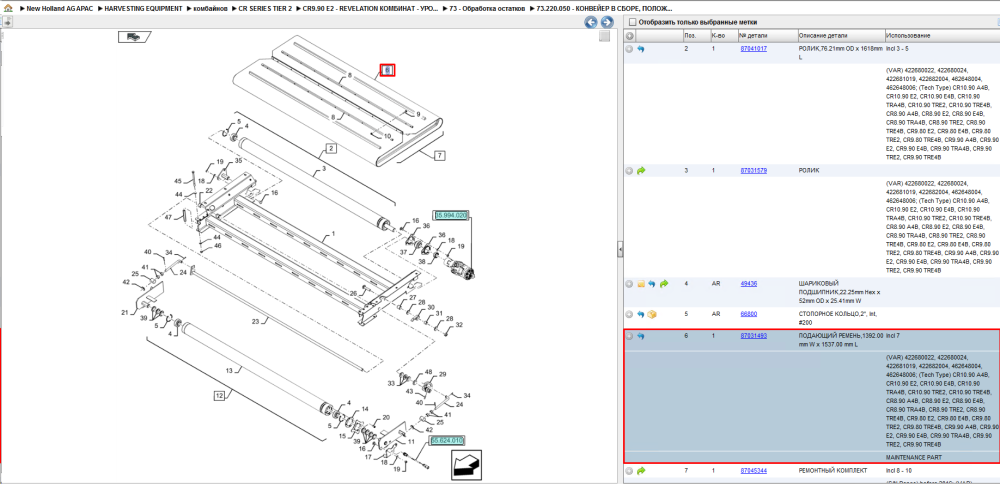Click the small square button at diagram corner

(604, 36)
